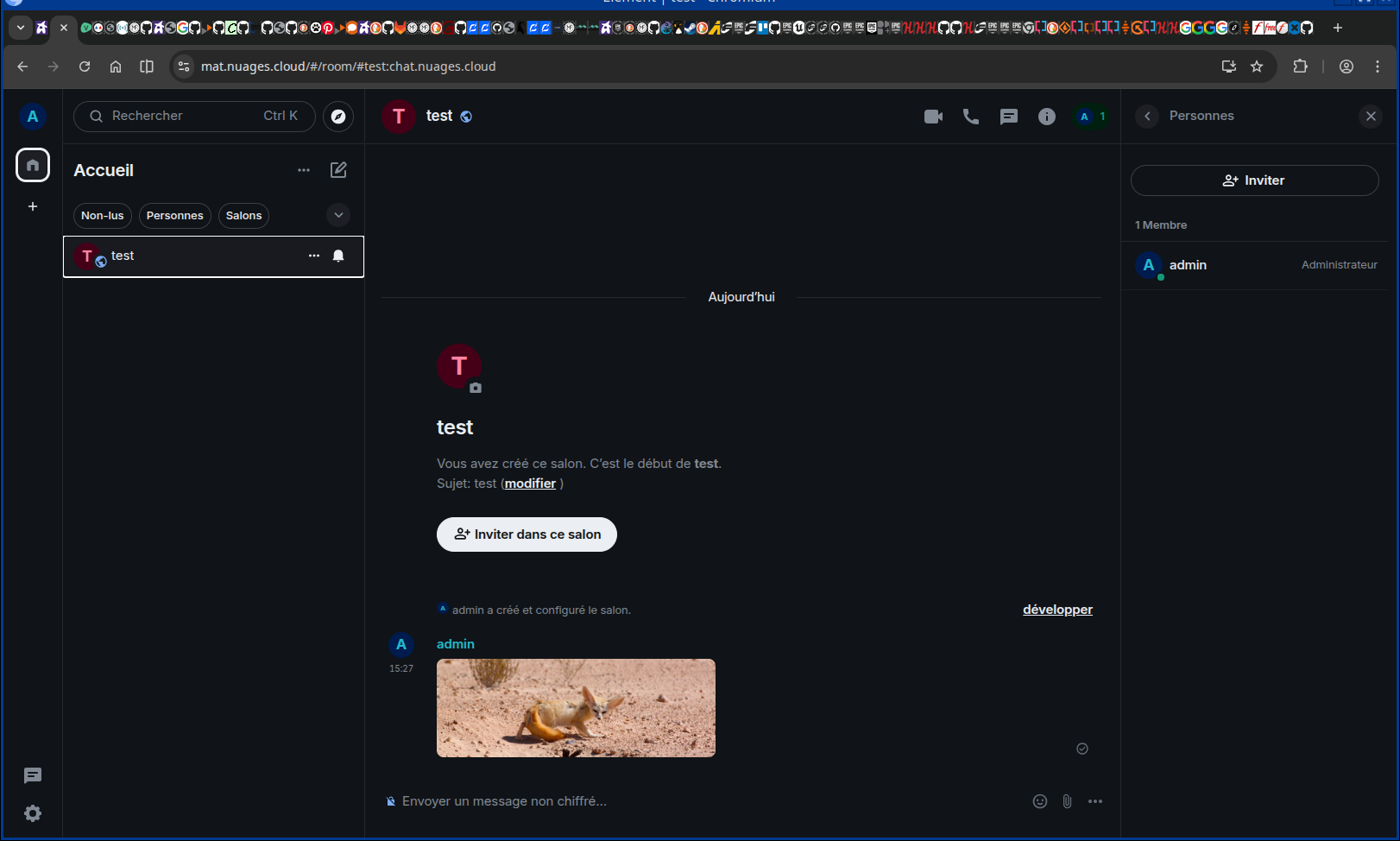This screenshot has height=841, width=1400.
Task: Click the explore rooms compass icon
Action: [338, 117]
